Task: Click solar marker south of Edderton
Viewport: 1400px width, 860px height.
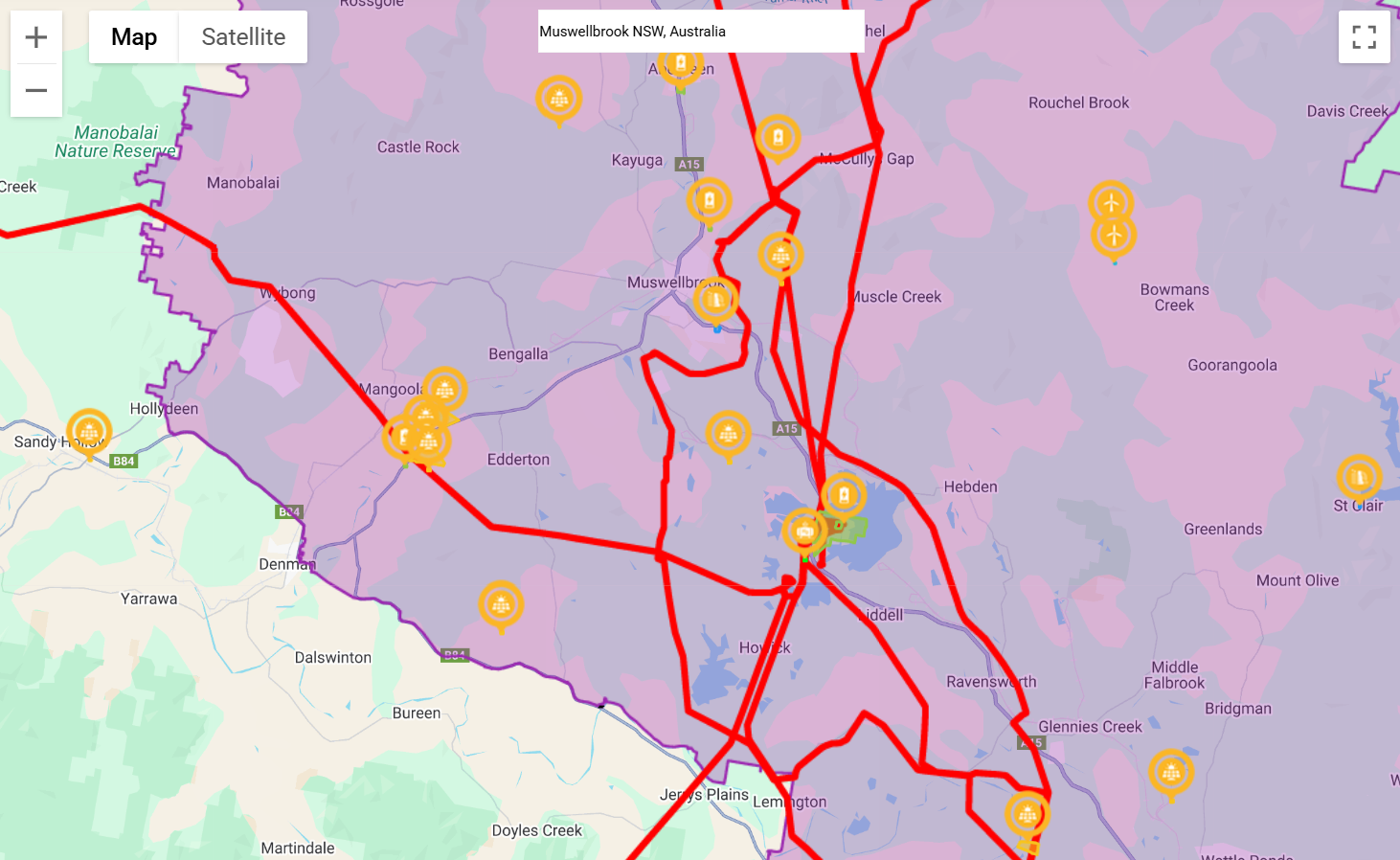Action: coord(501,604)
